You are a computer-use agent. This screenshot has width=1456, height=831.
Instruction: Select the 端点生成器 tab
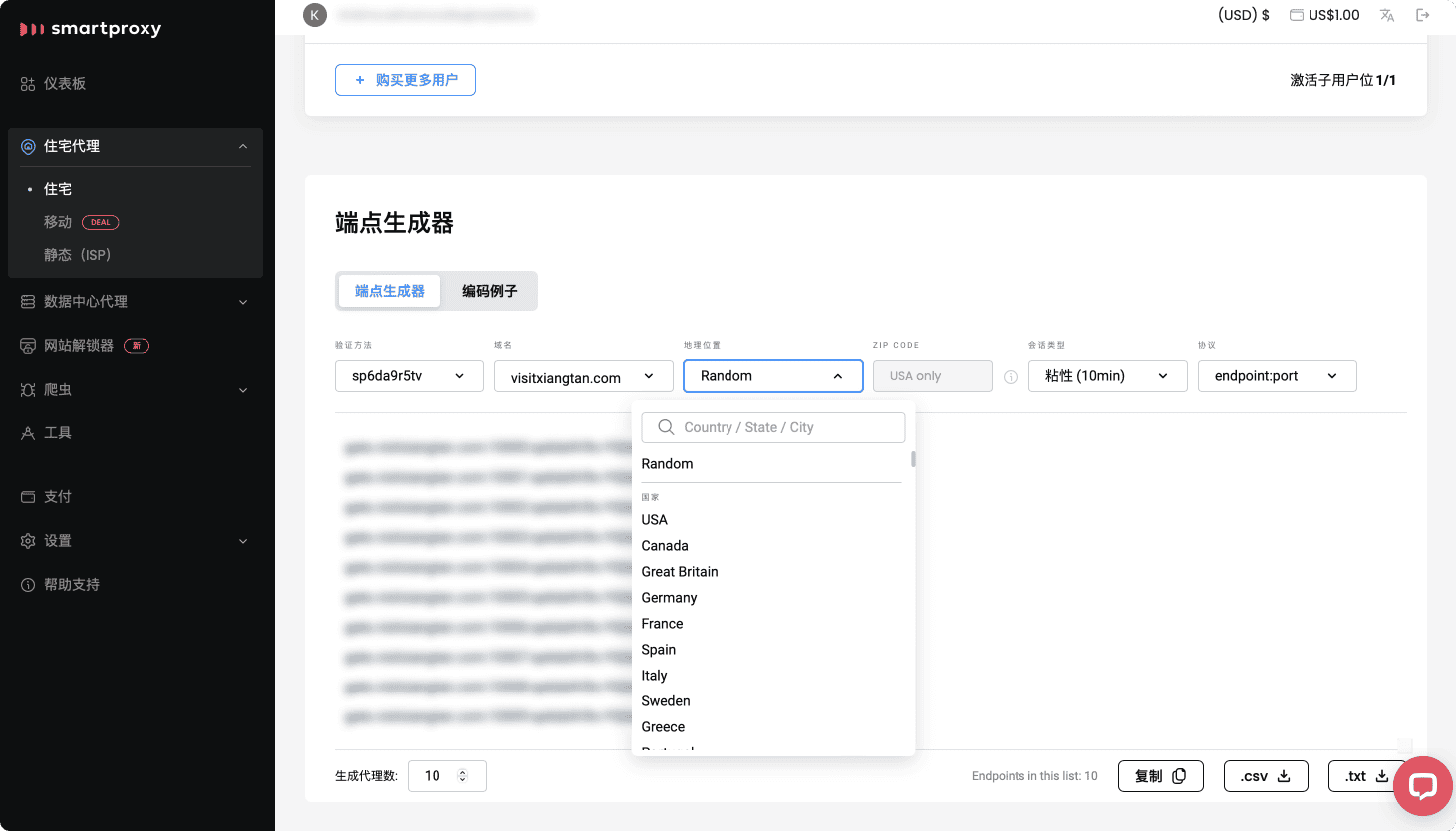point(390,291)
